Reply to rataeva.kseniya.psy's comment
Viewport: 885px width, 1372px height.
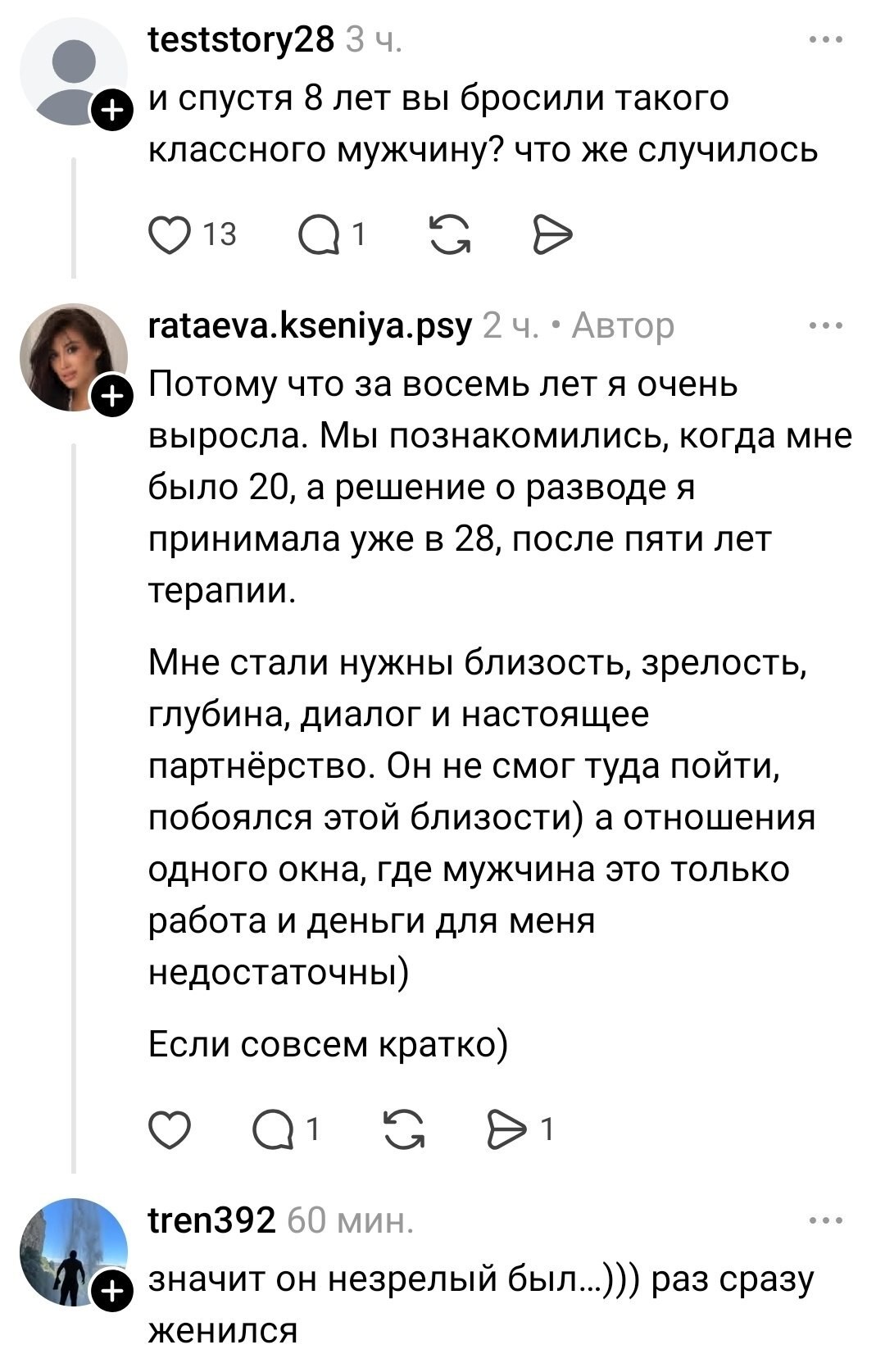click(274, 1130)
